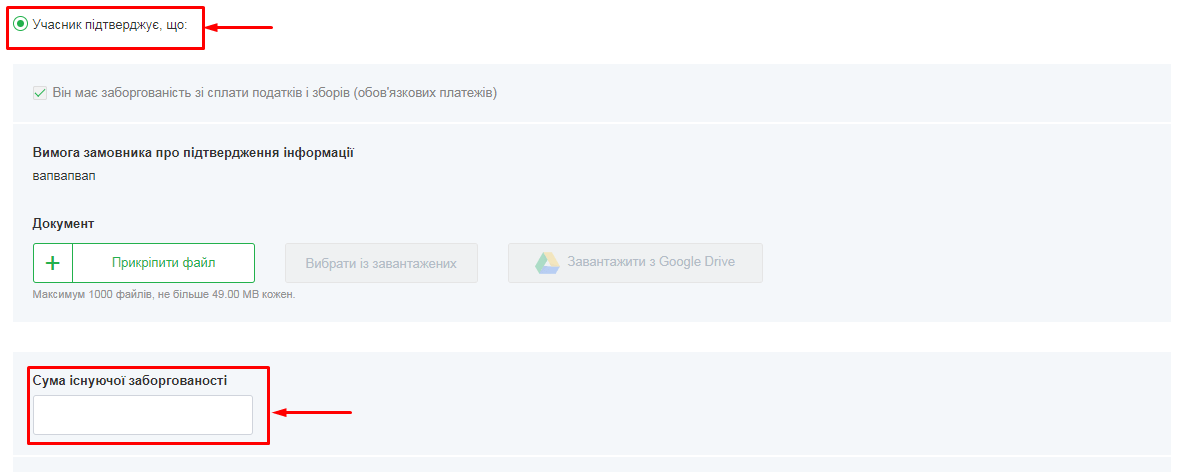The image size is (1182, 472).
Task: Click heading 'Вимога замовника про підтвердження інформації'
Action: (193, 153)
